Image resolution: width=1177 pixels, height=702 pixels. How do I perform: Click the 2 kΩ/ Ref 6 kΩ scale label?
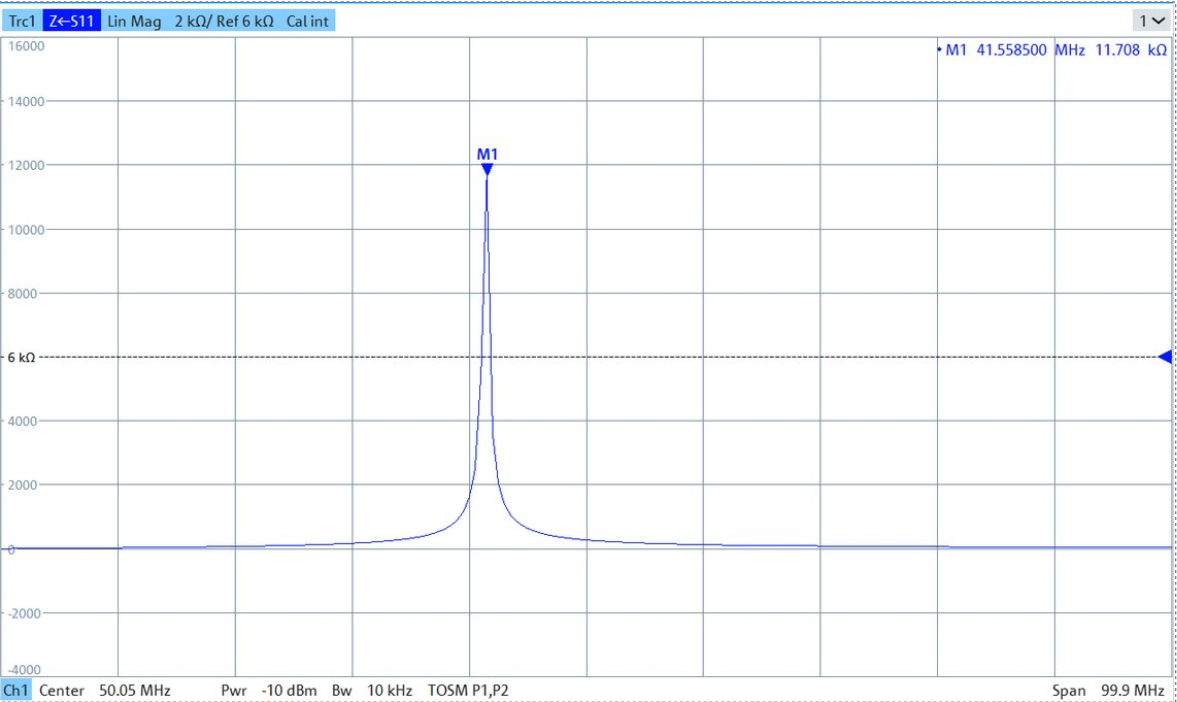click(224, 21)
